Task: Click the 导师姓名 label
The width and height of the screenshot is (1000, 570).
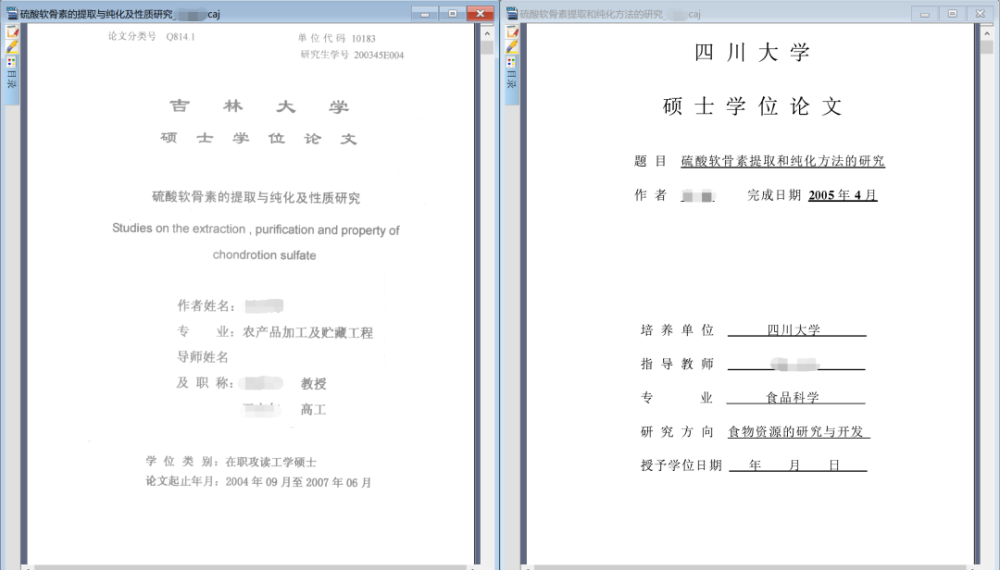Action: [x=202, y=357]
